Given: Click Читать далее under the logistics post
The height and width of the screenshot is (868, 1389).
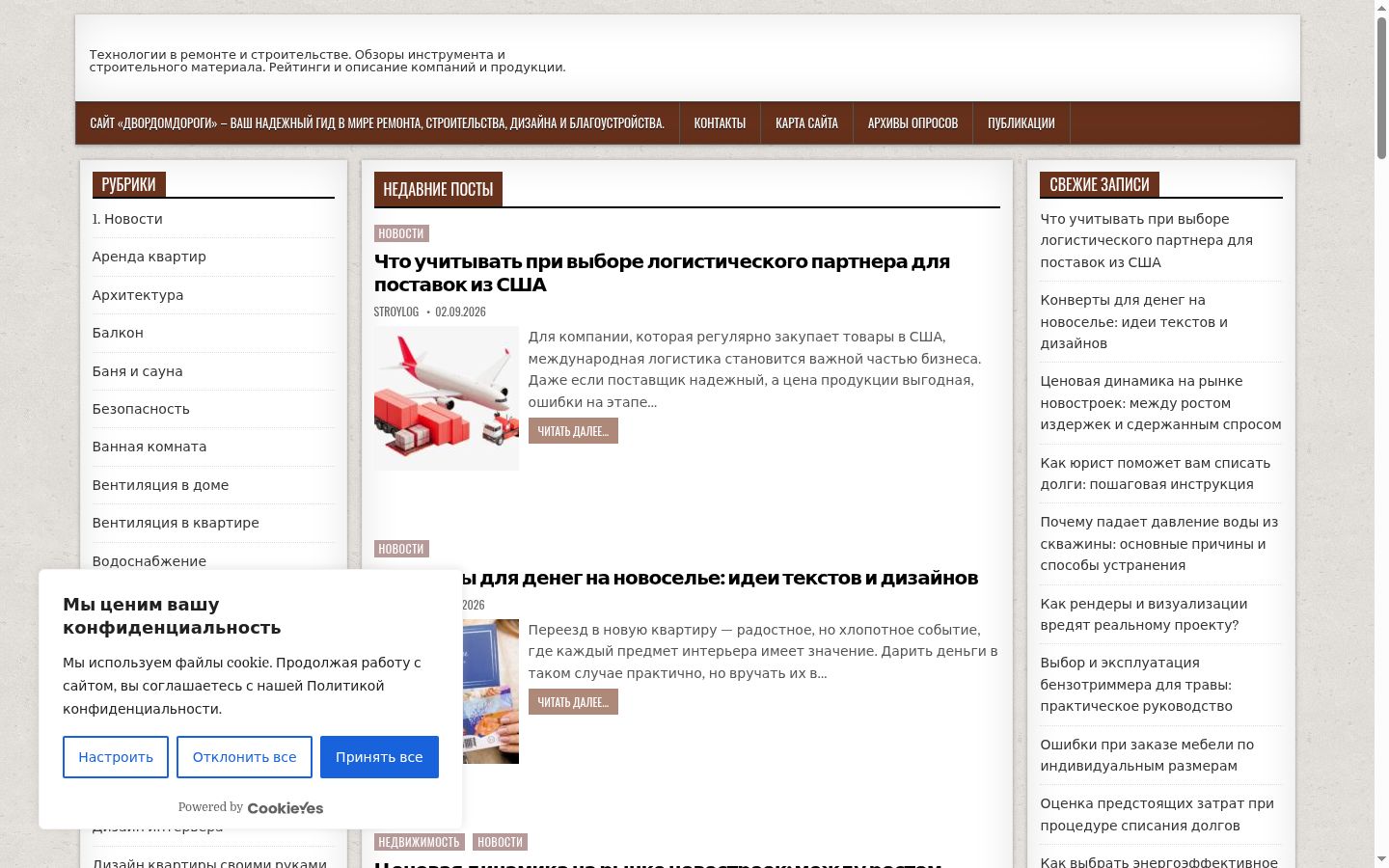Looking at the screenshot, I should click(573, 431).
